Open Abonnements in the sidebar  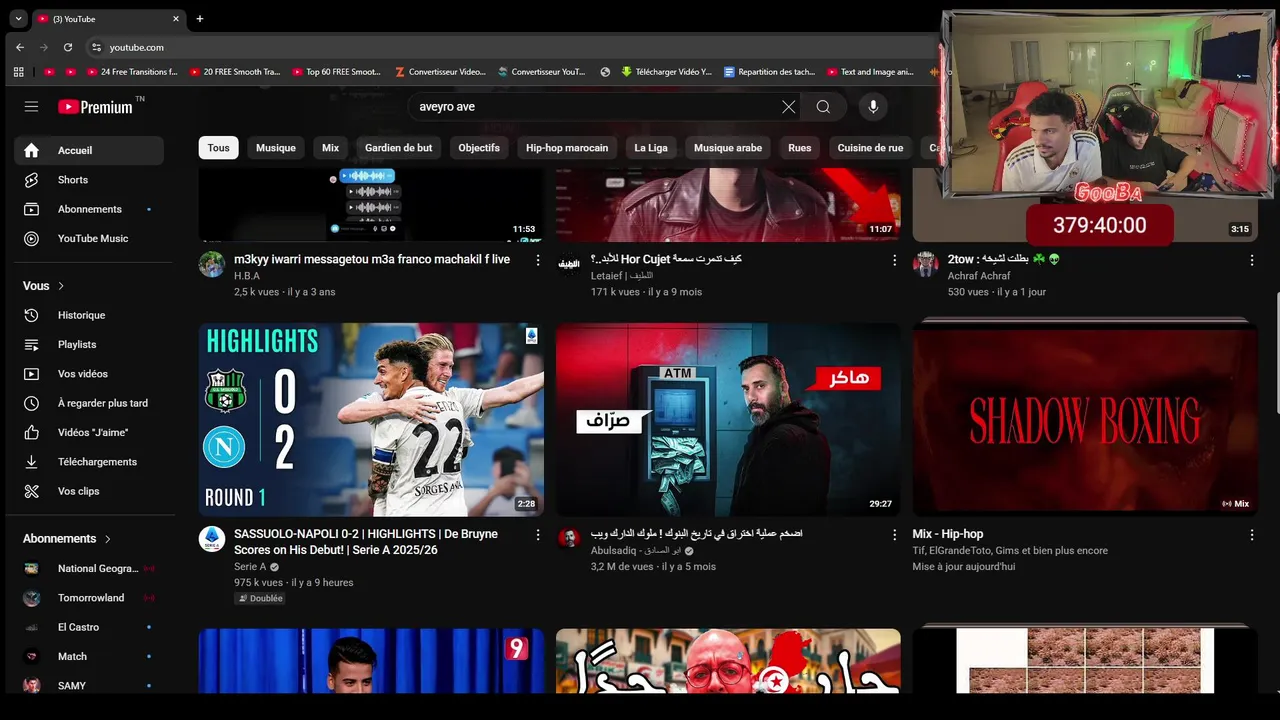89,209
